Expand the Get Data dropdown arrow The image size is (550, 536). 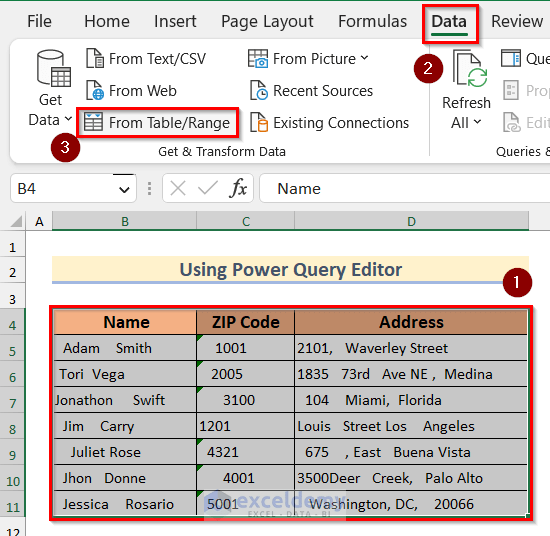tap(68, 119)
